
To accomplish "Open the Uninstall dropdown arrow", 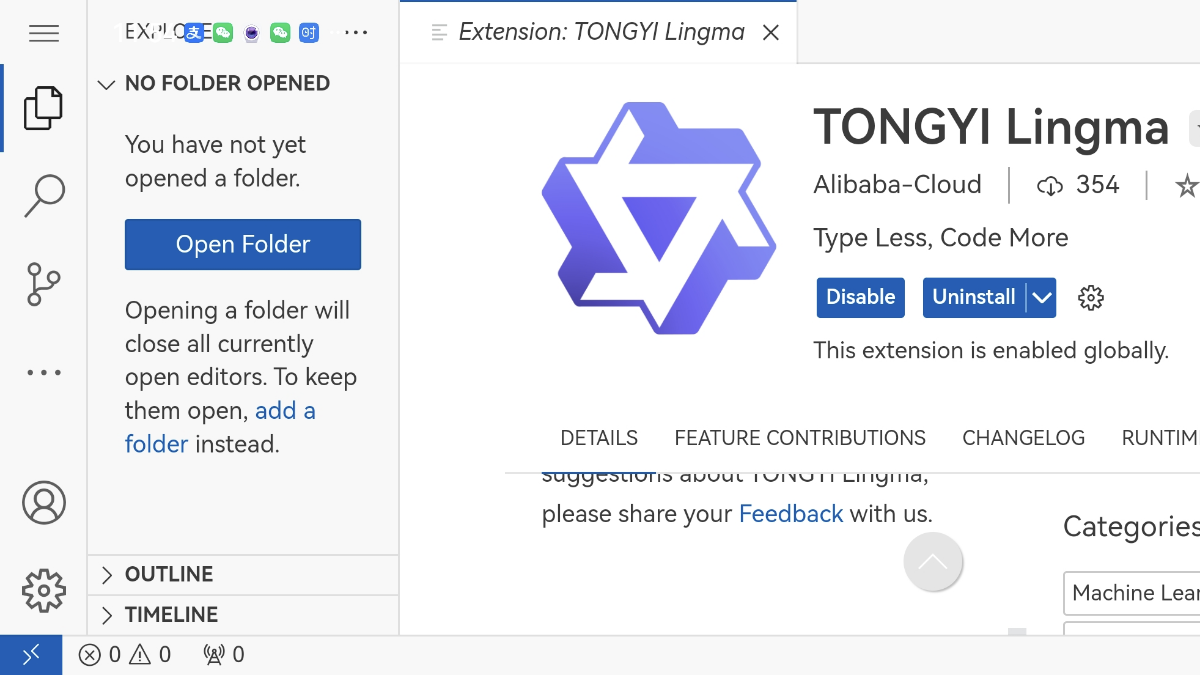I will pyautogui.click(x=1042, y=298).
